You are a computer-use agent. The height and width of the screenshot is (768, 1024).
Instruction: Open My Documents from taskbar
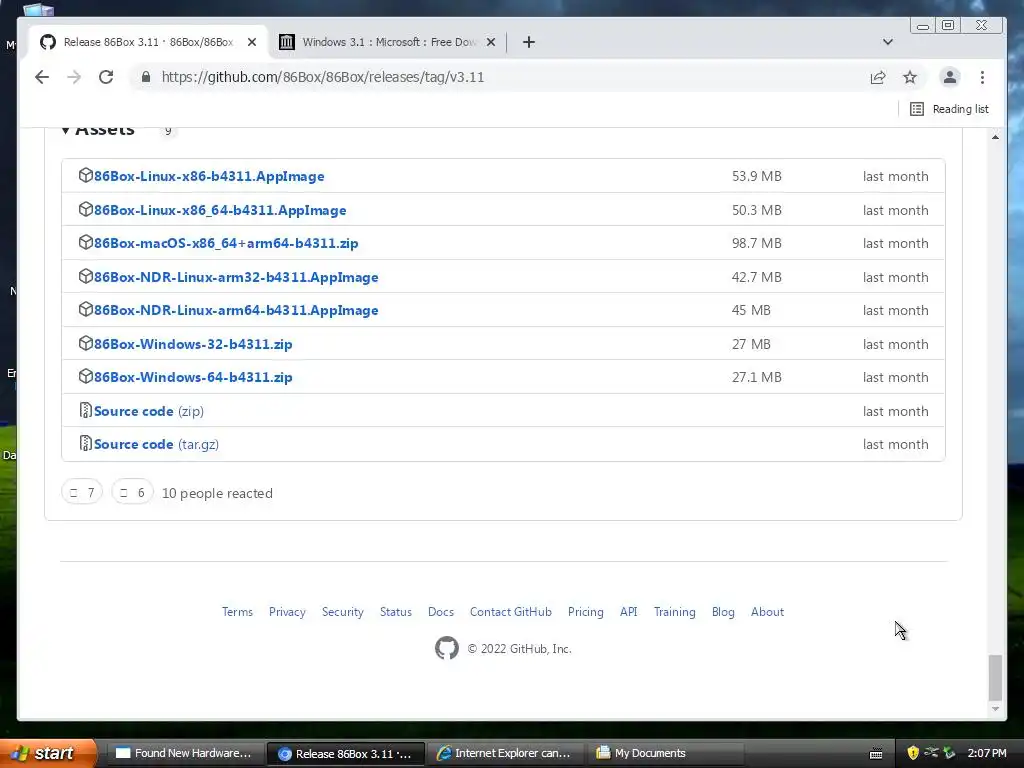[665, 753]
